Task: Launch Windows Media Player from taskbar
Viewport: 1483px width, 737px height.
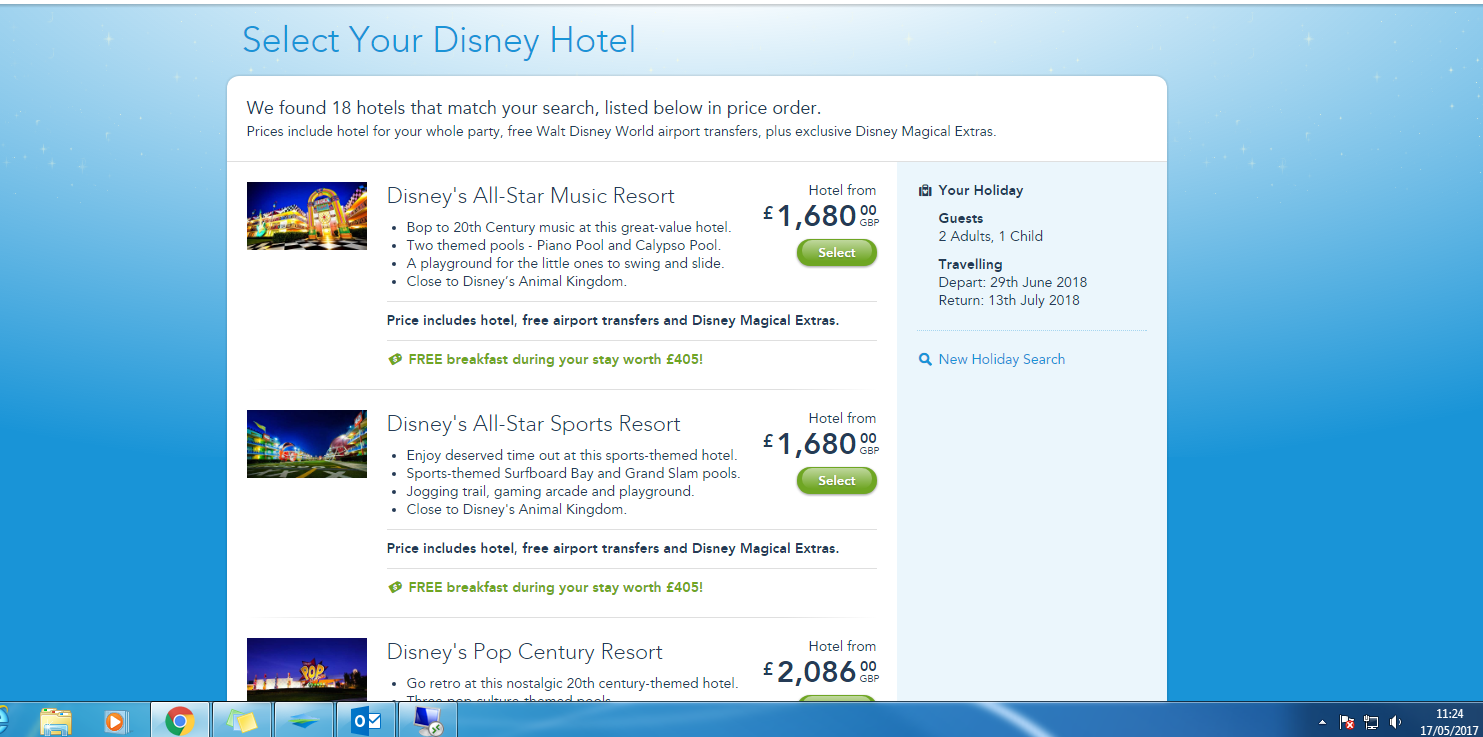Action: pyautogui.click(x=117, y=720)
